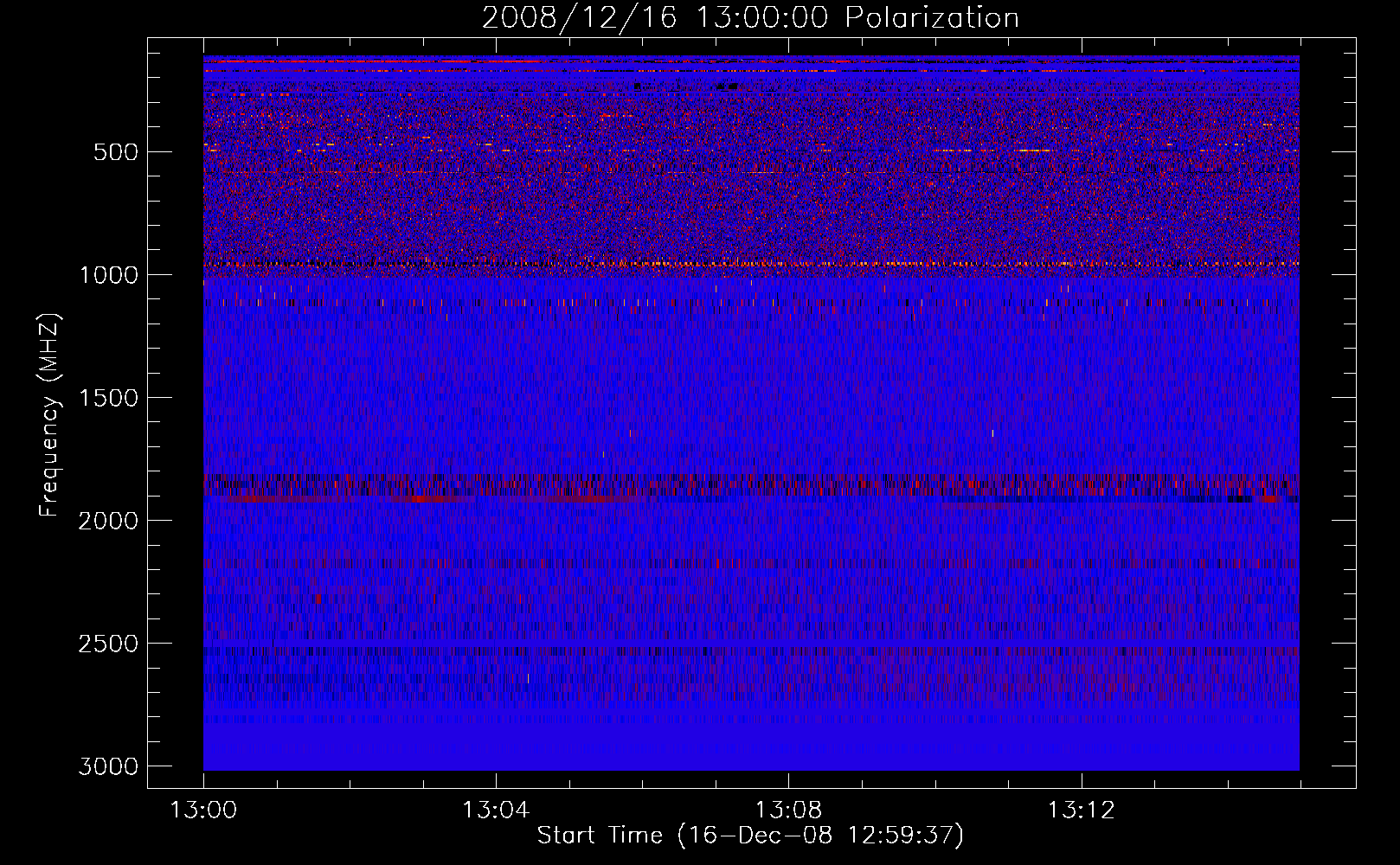Image resolution: width=1400 pixels, height=865 pixels.
Task: Click the "Frequency (MHZ)" axis label
Action: point(50,415)
